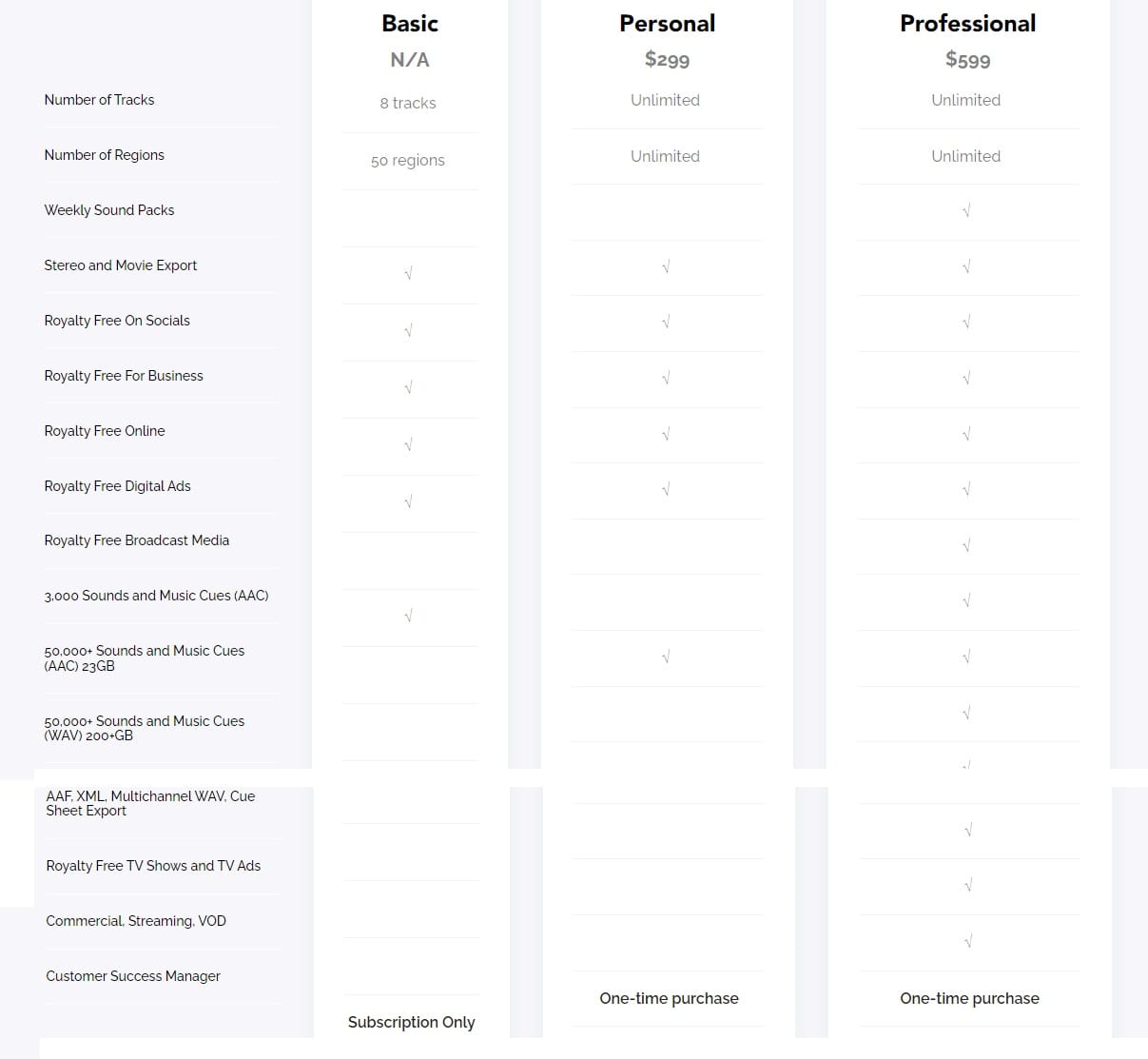The image size is (1148, 1059).
Task: Click the $299 Personal price
Action: pos(667,59)
